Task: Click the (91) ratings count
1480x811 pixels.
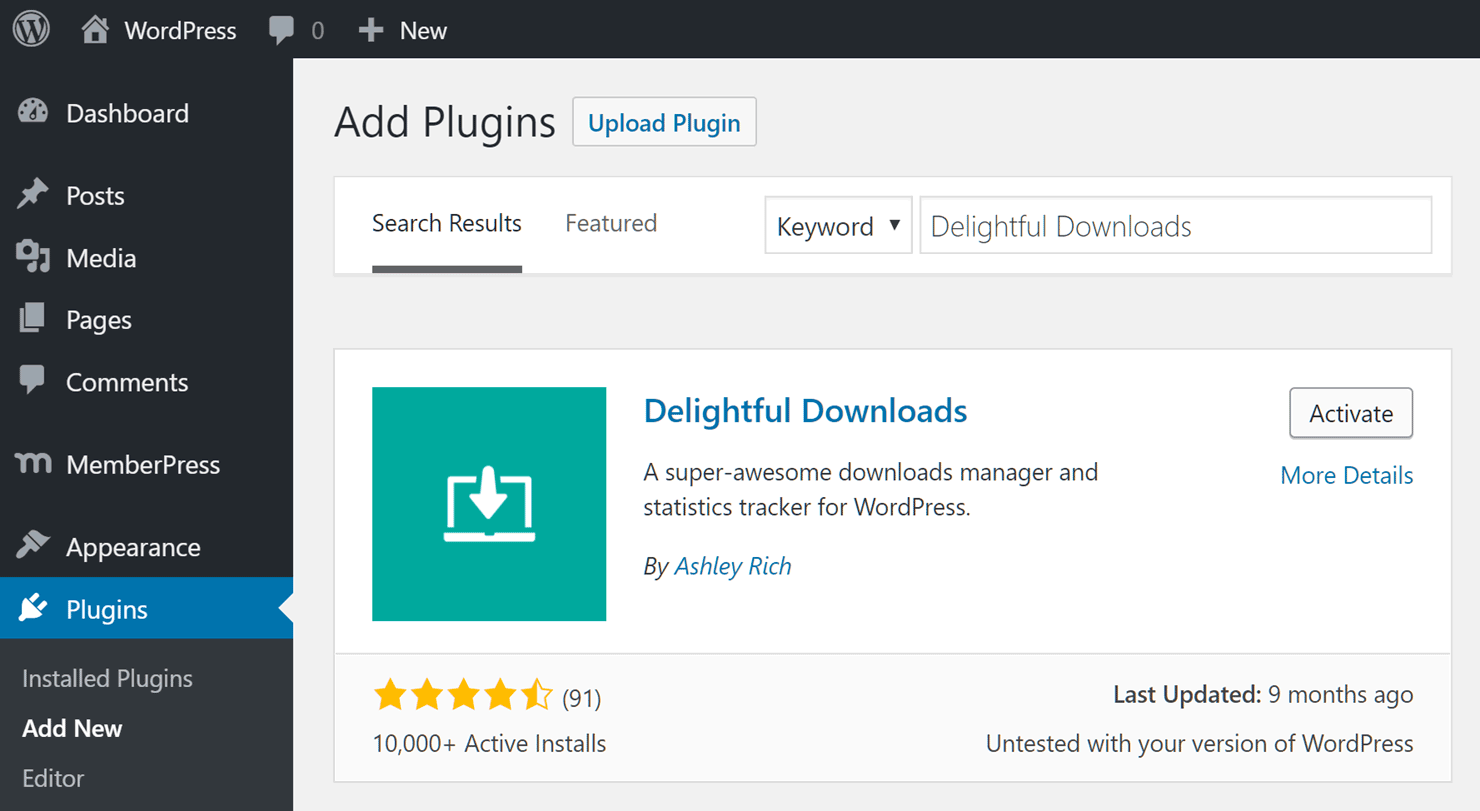Action: 582,698
